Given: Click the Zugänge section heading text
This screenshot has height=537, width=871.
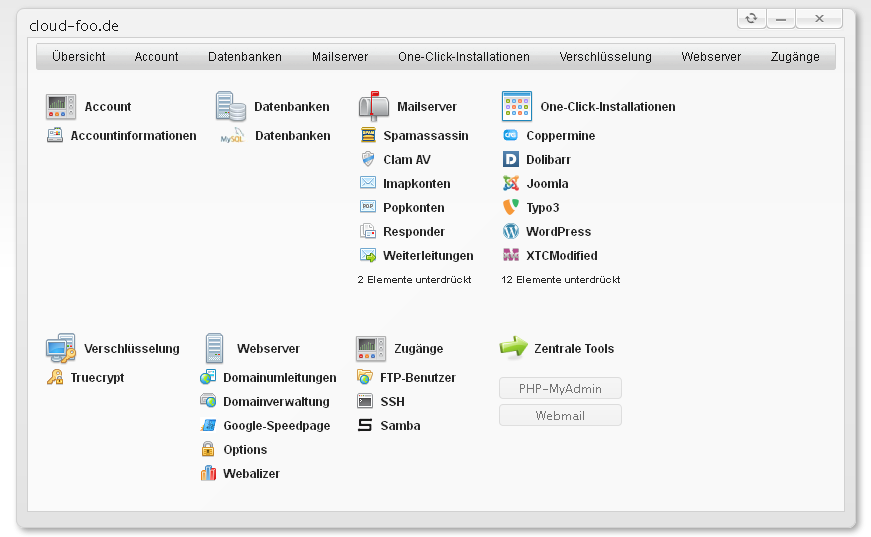Looking at the screenshot, I should [x=418, y=348].
